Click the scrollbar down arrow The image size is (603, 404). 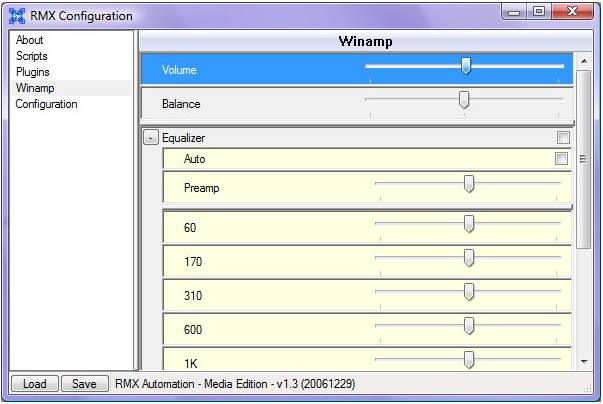pyautogui.click(x=584, y=362)
